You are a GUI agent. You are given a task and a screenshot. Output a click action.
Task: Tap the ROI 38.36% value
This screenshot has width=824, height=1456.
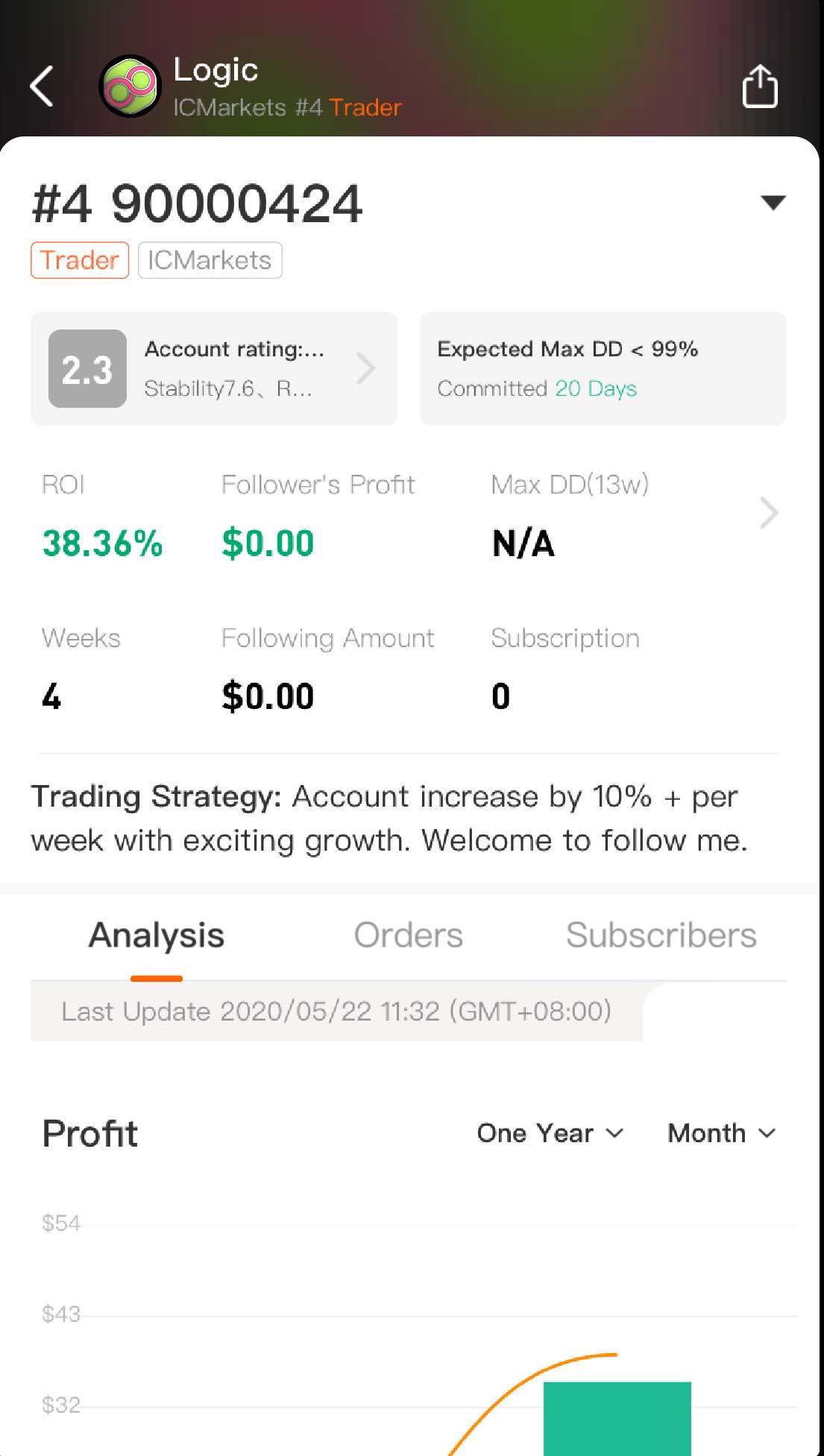click(x=102, y=543)
